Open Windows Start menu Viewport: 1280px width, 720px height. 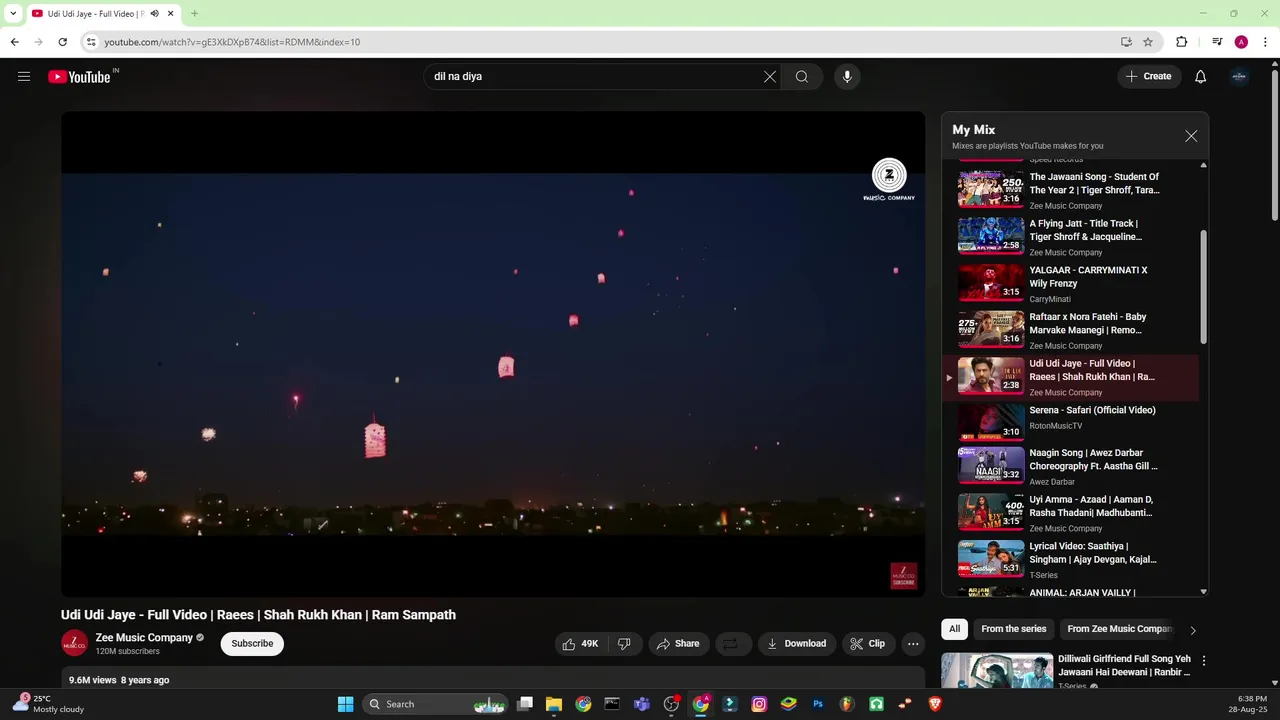click(345, 704)
